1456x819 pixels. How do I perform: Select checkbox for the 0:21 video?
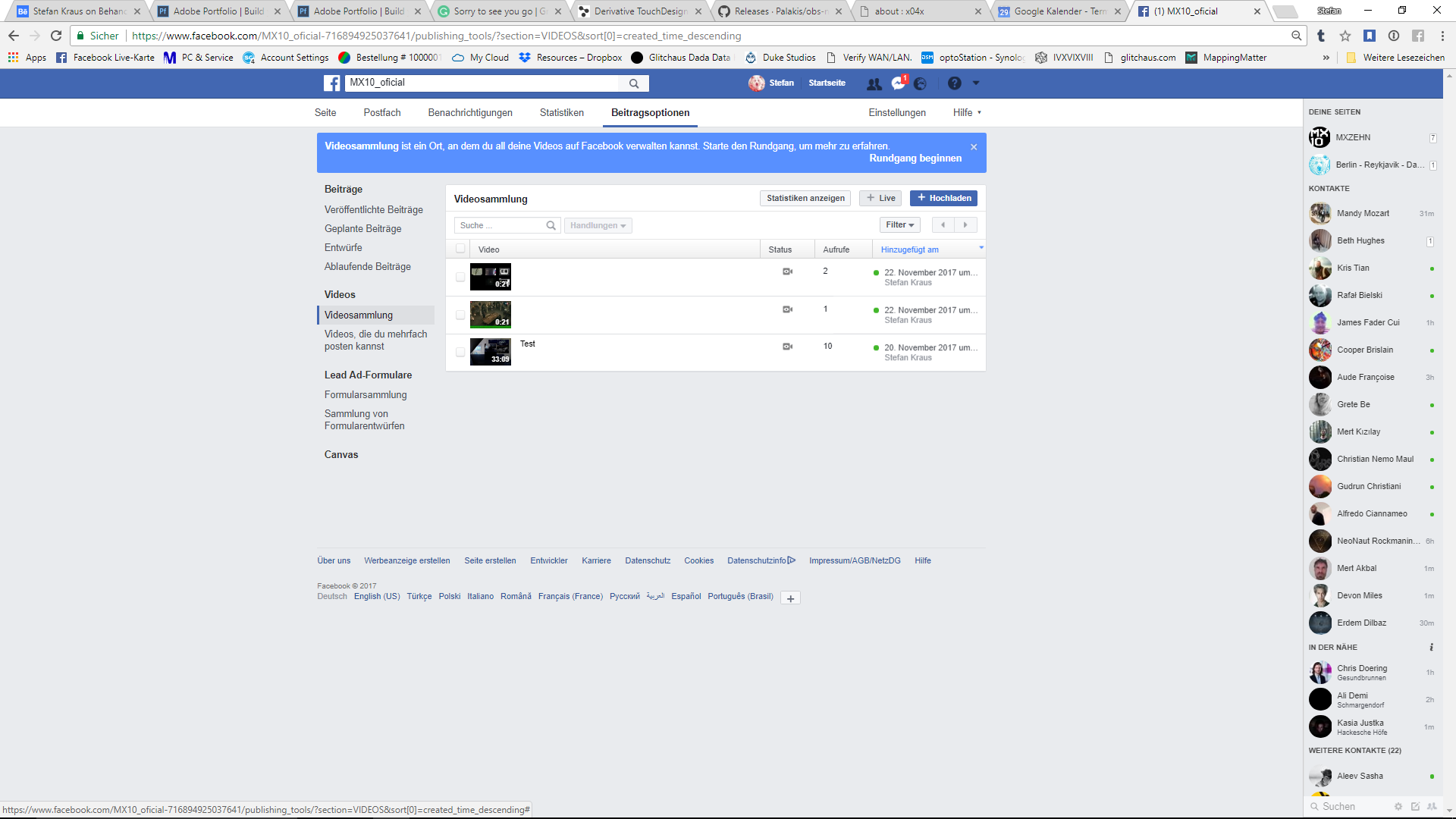tap(460, 315)
